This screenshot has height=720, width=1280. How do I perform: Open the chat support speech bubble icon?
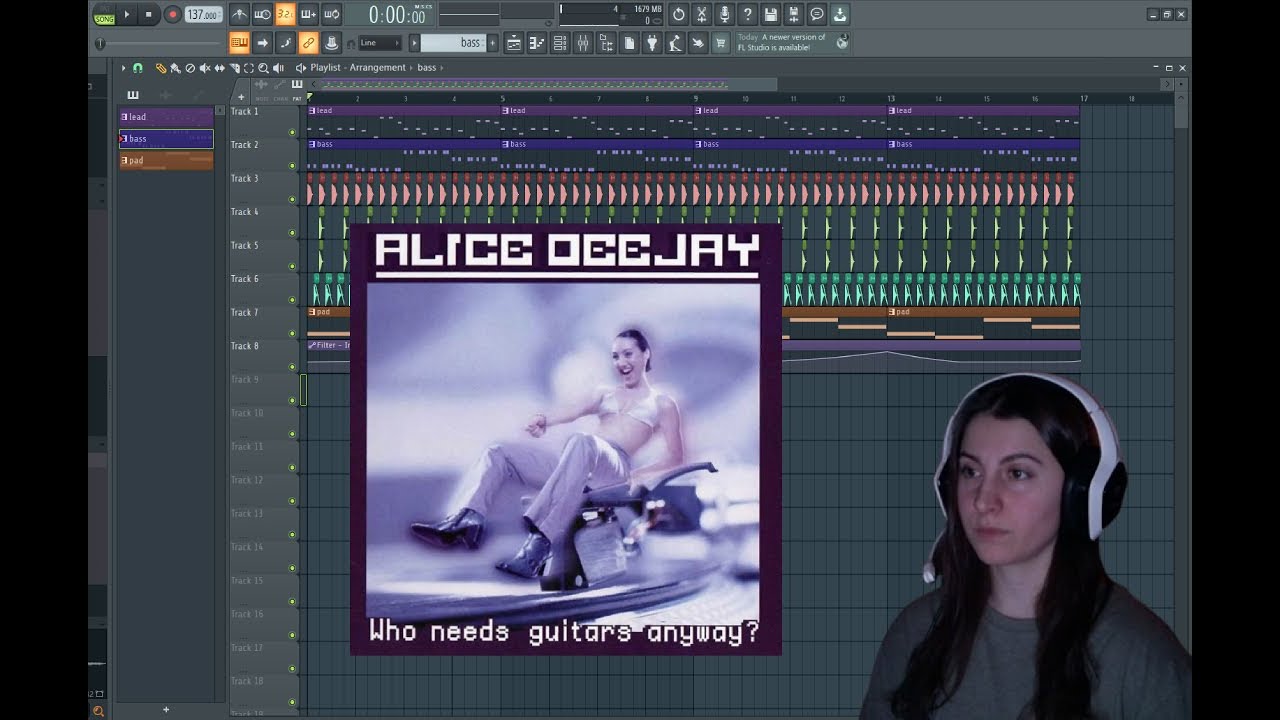click(817, 14)
